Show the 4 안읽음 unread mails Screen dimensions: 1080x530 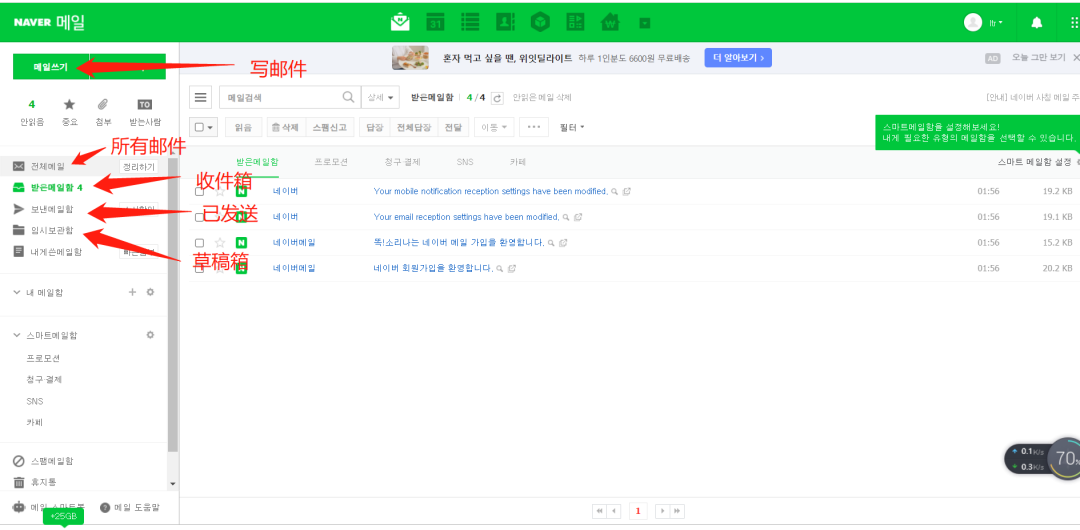click(32, 112)
